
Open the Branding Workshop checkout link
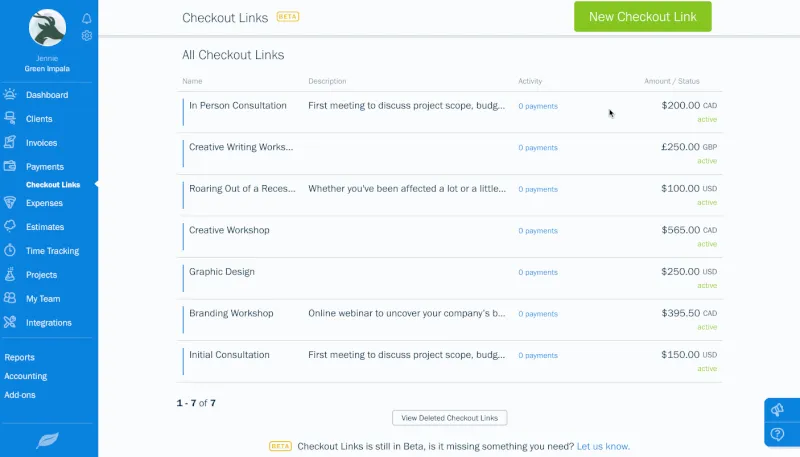click(x=231, y=313)
